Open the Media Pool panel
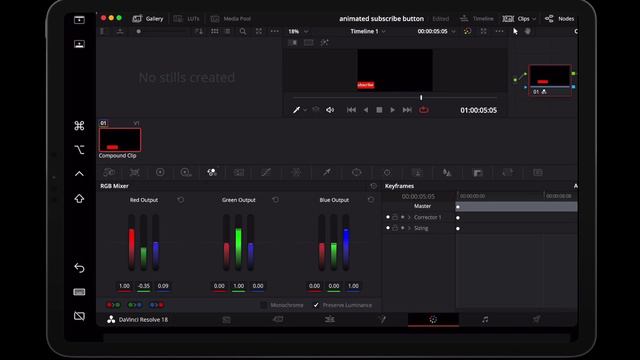 click(x=231, y=19)
